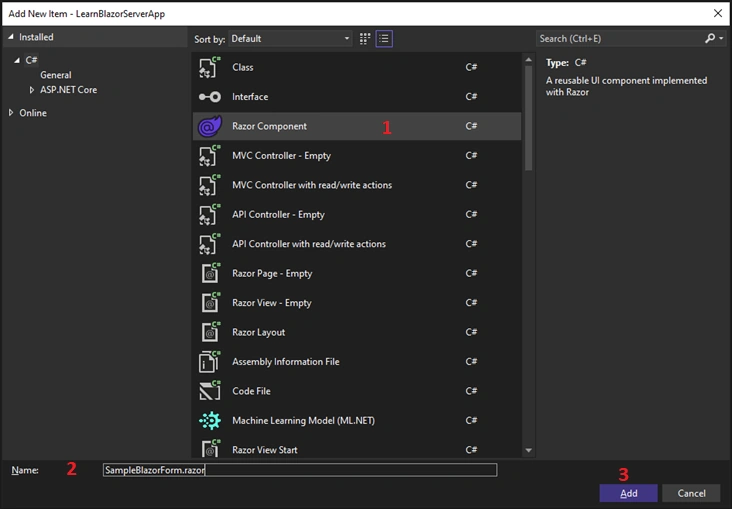Click the Cancel button
Screen dimensions: 732x509
[691, 493]
